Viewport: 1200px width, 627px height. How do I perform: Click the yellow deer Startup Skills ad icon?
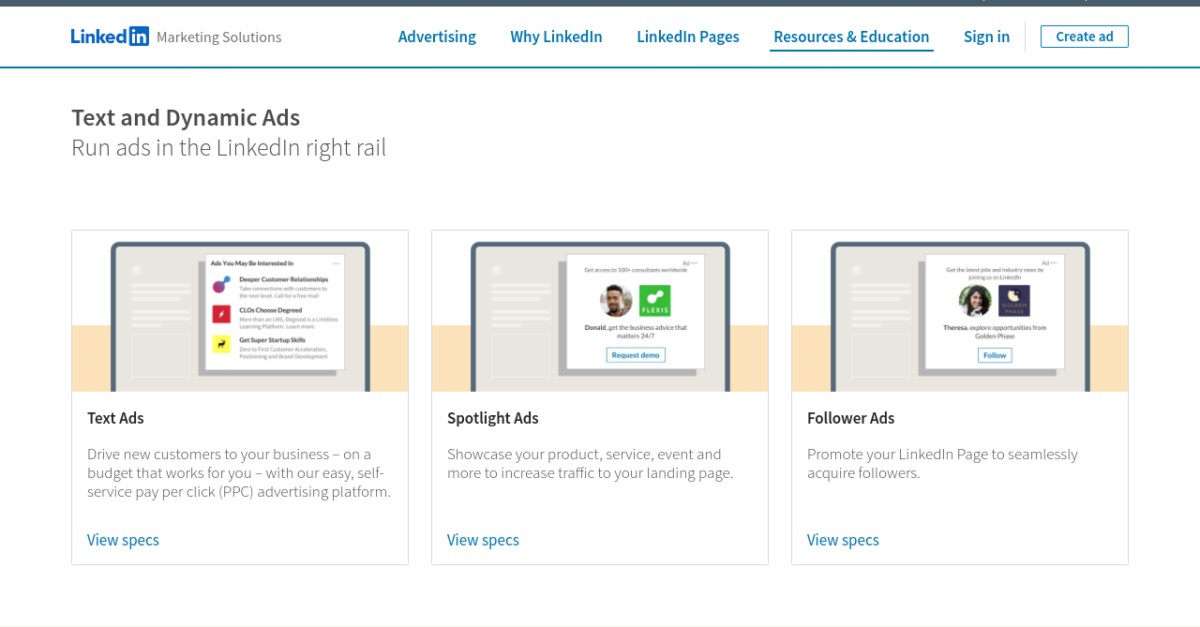222,345
